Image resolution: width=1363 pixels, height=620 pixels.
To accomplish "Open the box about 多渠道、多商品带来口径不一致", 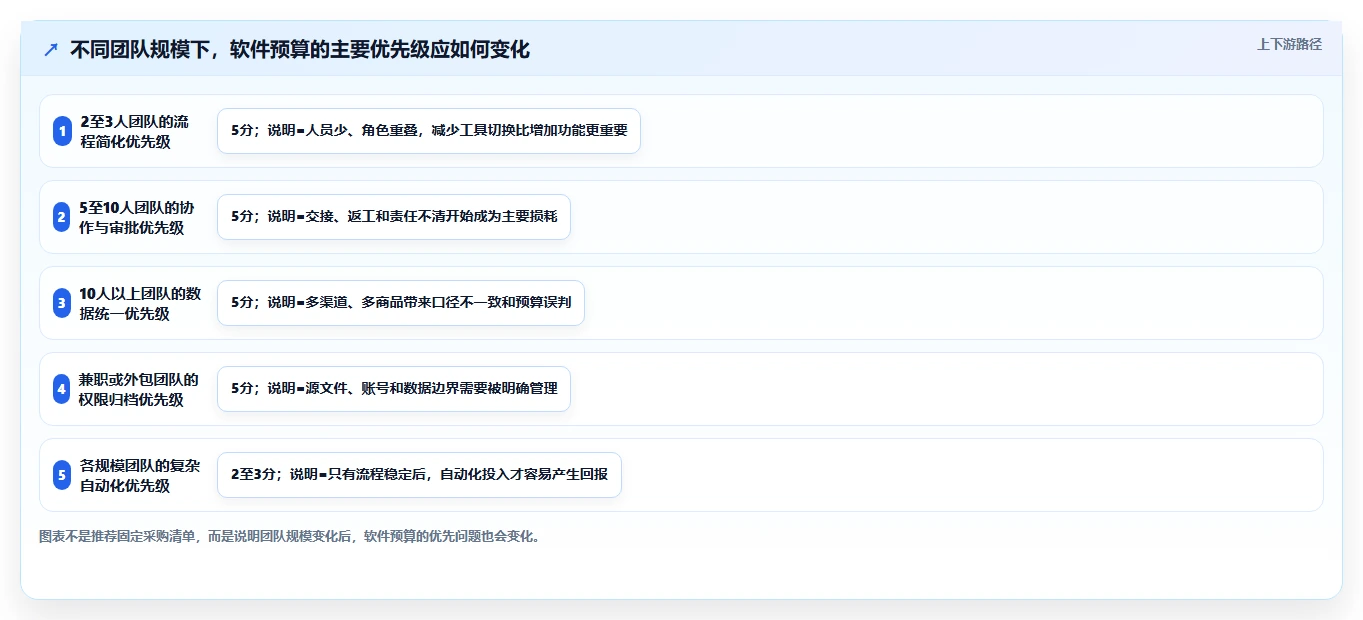I will [401, 303].
